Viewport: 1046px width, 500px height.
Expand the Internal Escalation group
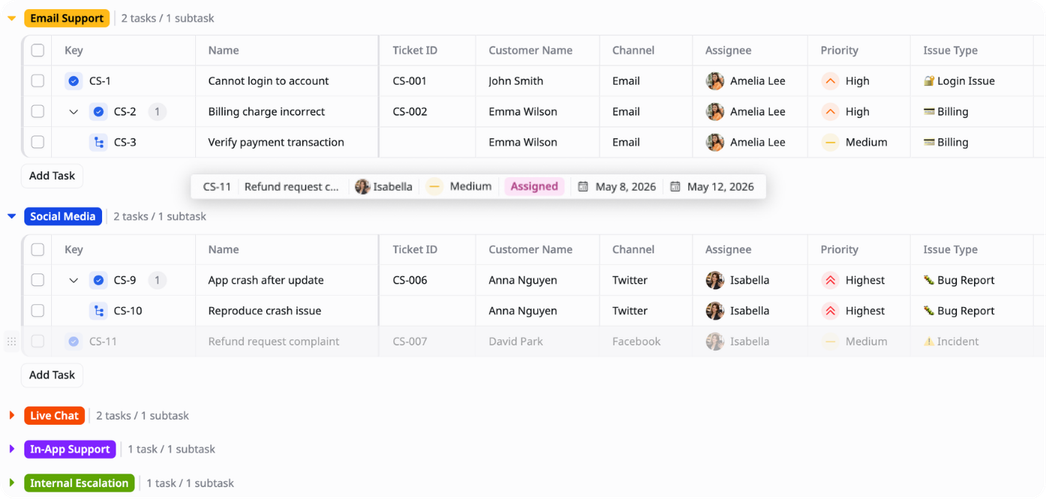[x=11, y=483]
